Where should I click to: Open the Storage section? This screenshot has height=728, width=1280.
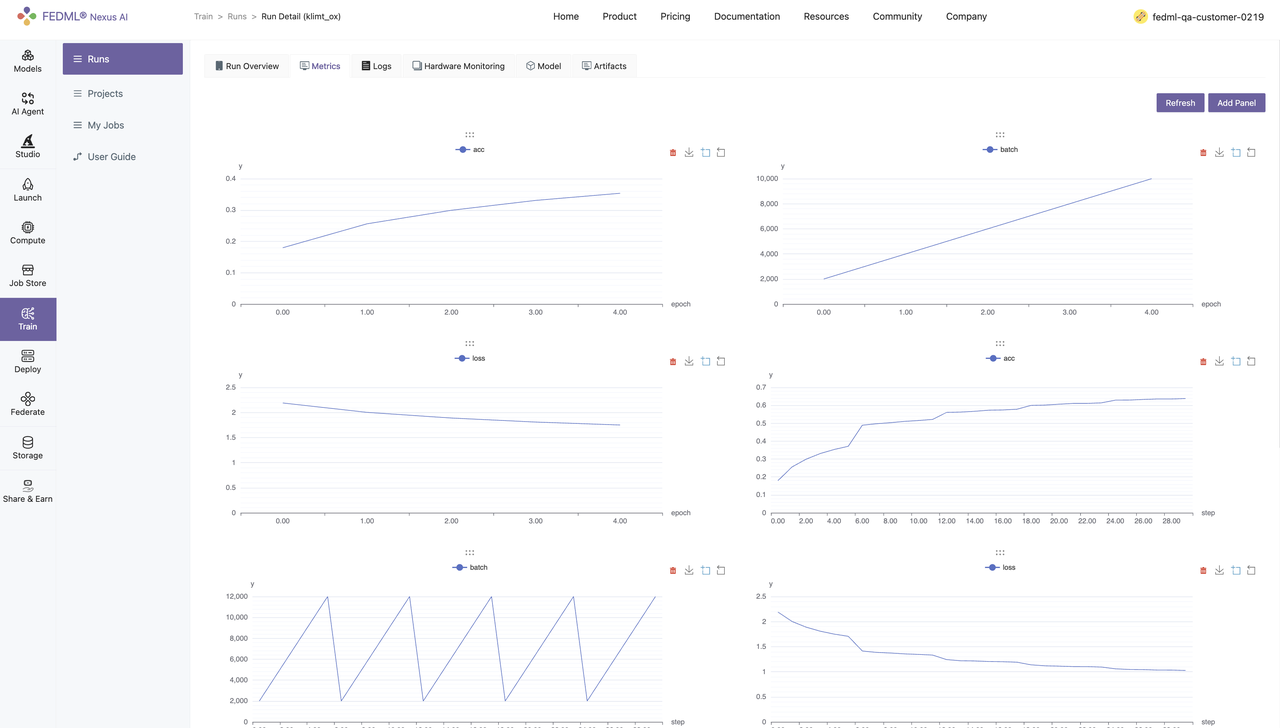(x=28, y=448)
